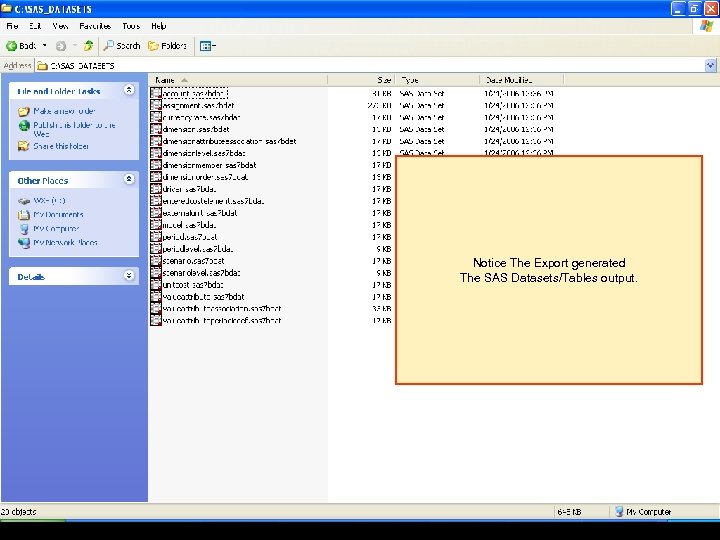The width and height of the screenshot is (720, 540).
Task: Click the scenariolevel.sas7bdat file name
Action: pos(201,273)
